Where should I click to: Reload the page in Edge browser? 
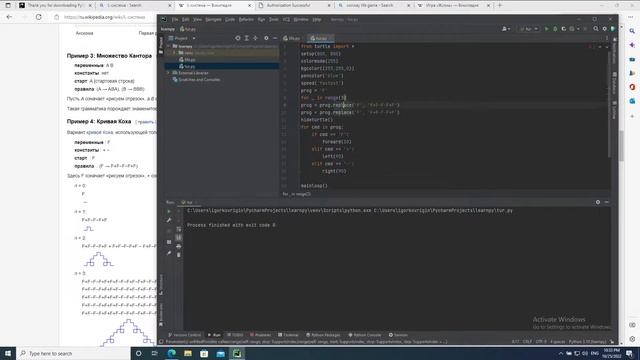[x=38, y=17]
